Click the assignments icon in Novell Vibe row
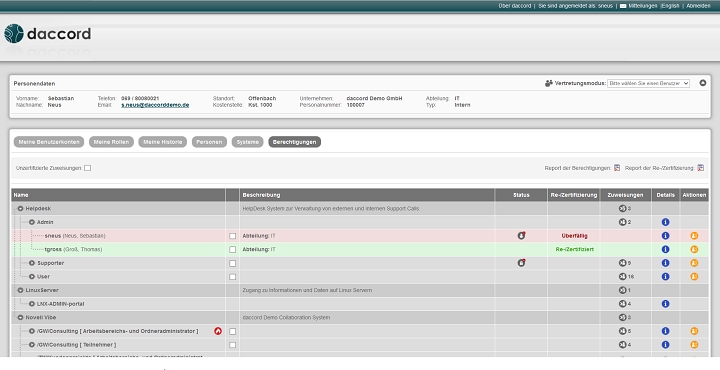This screenshot has width=720, height=370. (622, 318)
